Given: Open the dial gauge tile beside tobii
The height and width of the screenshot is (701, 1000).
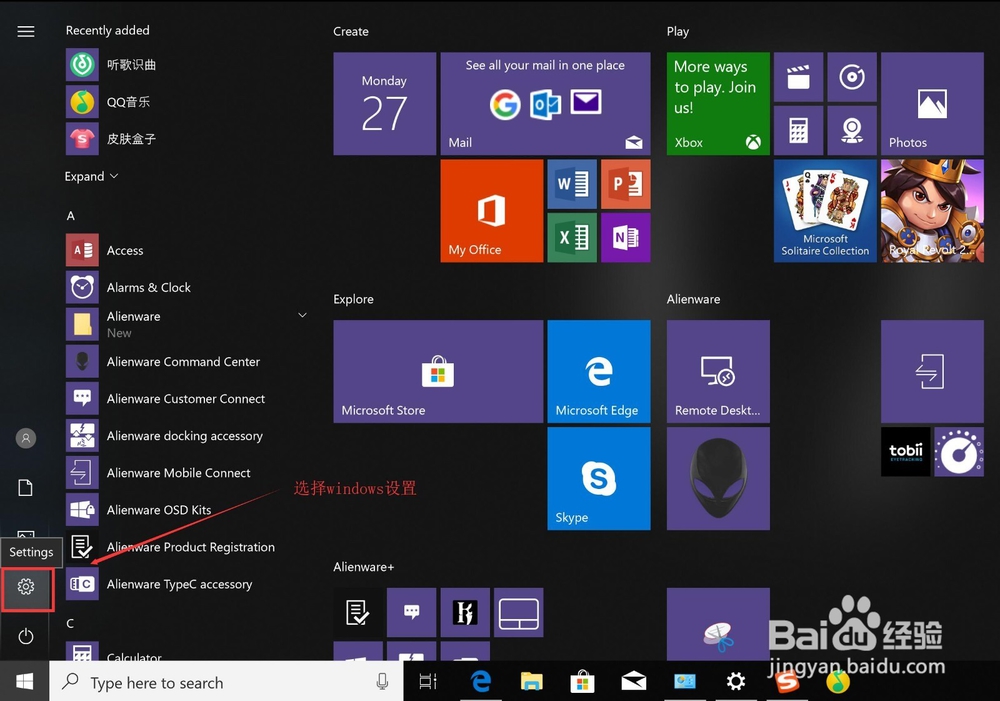Looking at the screenshot, I should click(959, 452).
